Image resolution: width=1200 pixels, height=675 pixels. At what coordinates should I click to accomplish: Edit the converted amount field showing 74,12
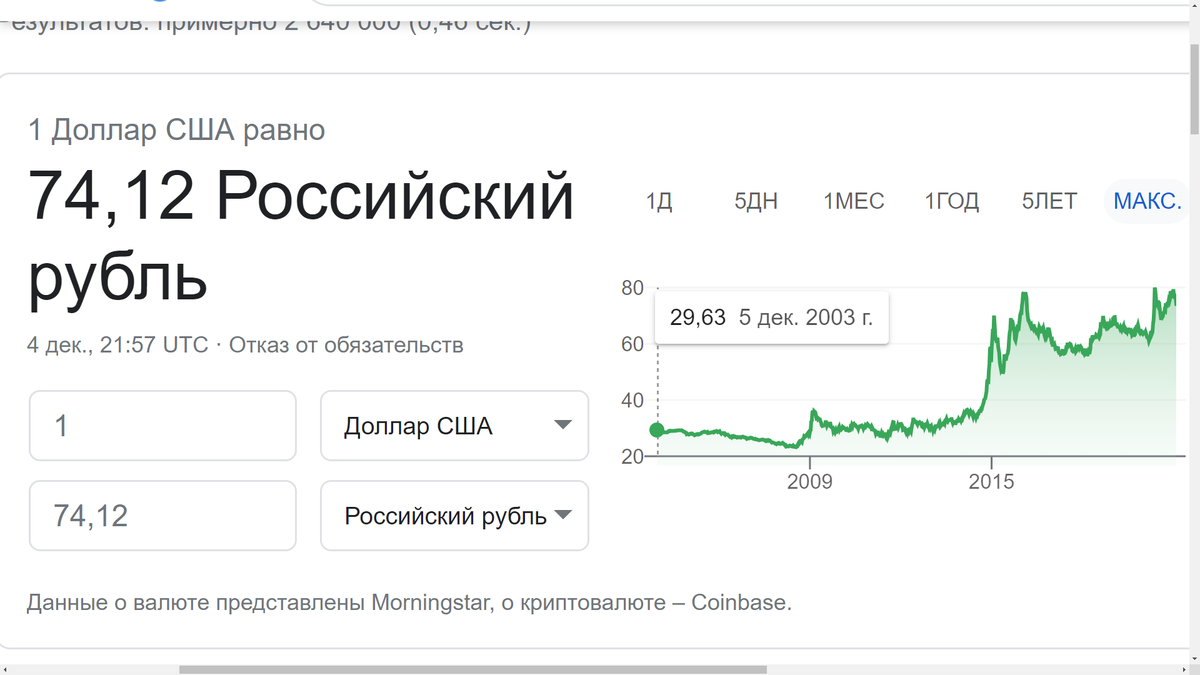(161, 516)
